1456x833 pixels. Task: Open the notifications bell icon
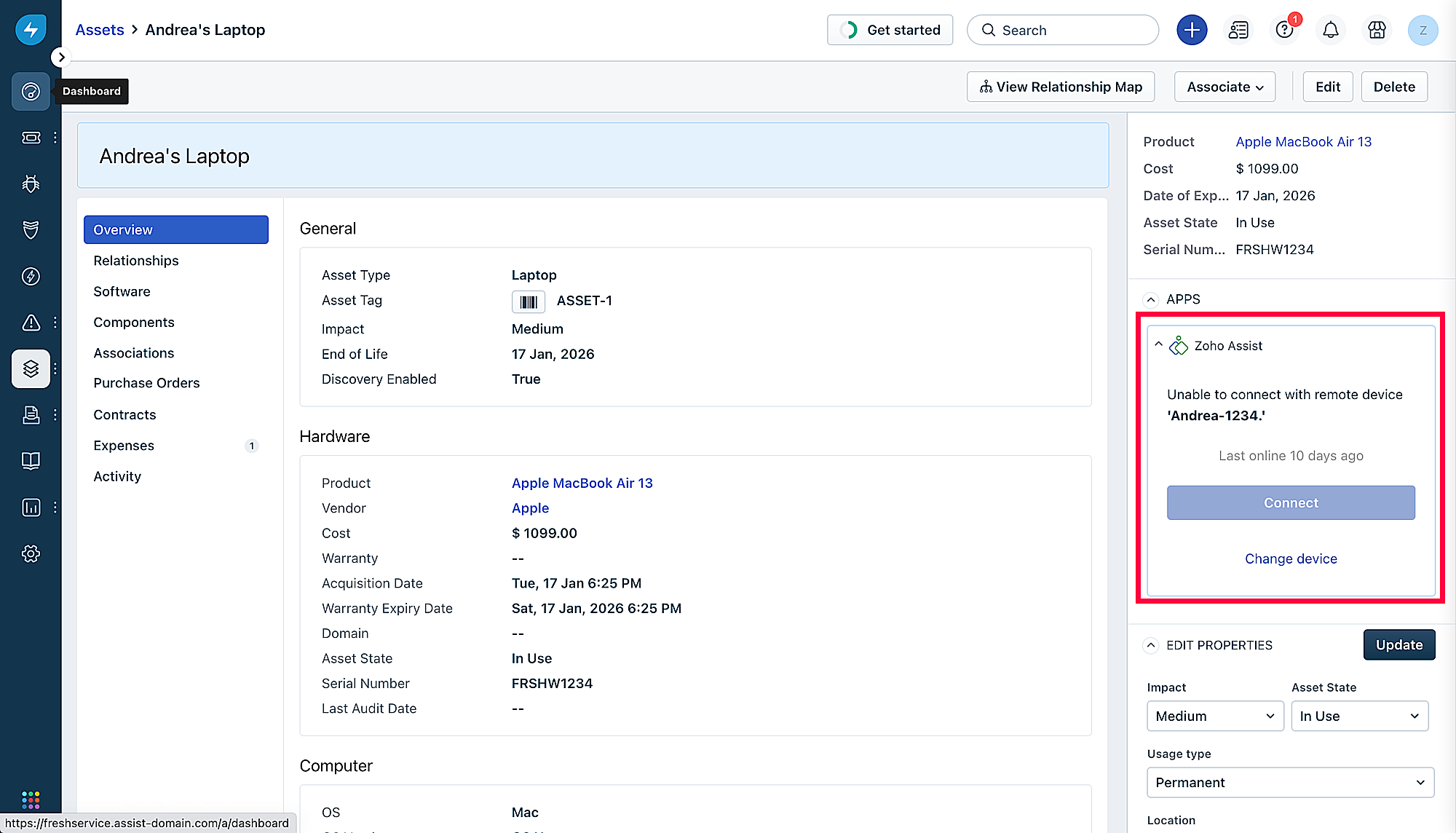[x=1330, y=30]
